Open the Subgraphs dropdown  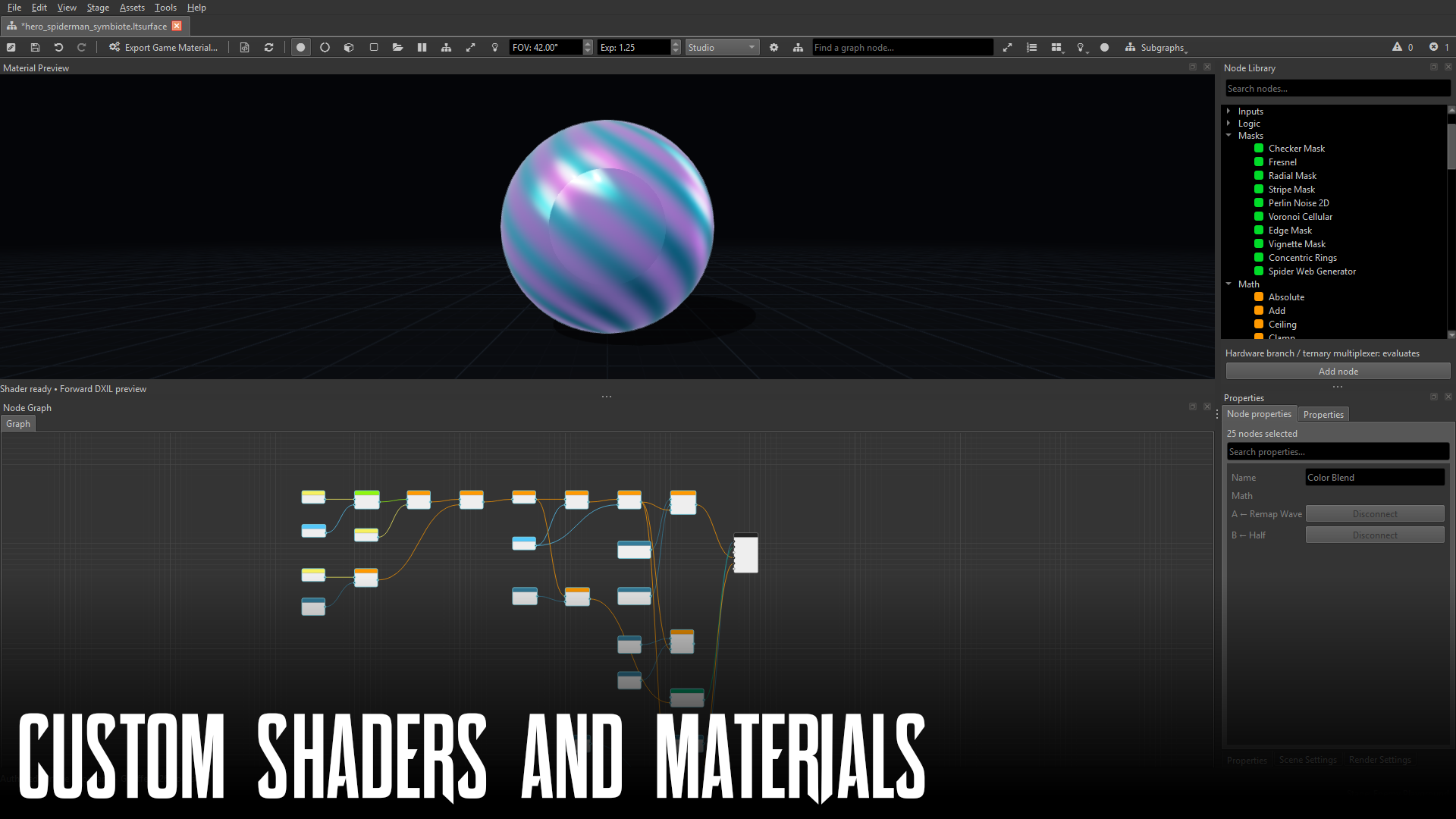pos(1156,47)
